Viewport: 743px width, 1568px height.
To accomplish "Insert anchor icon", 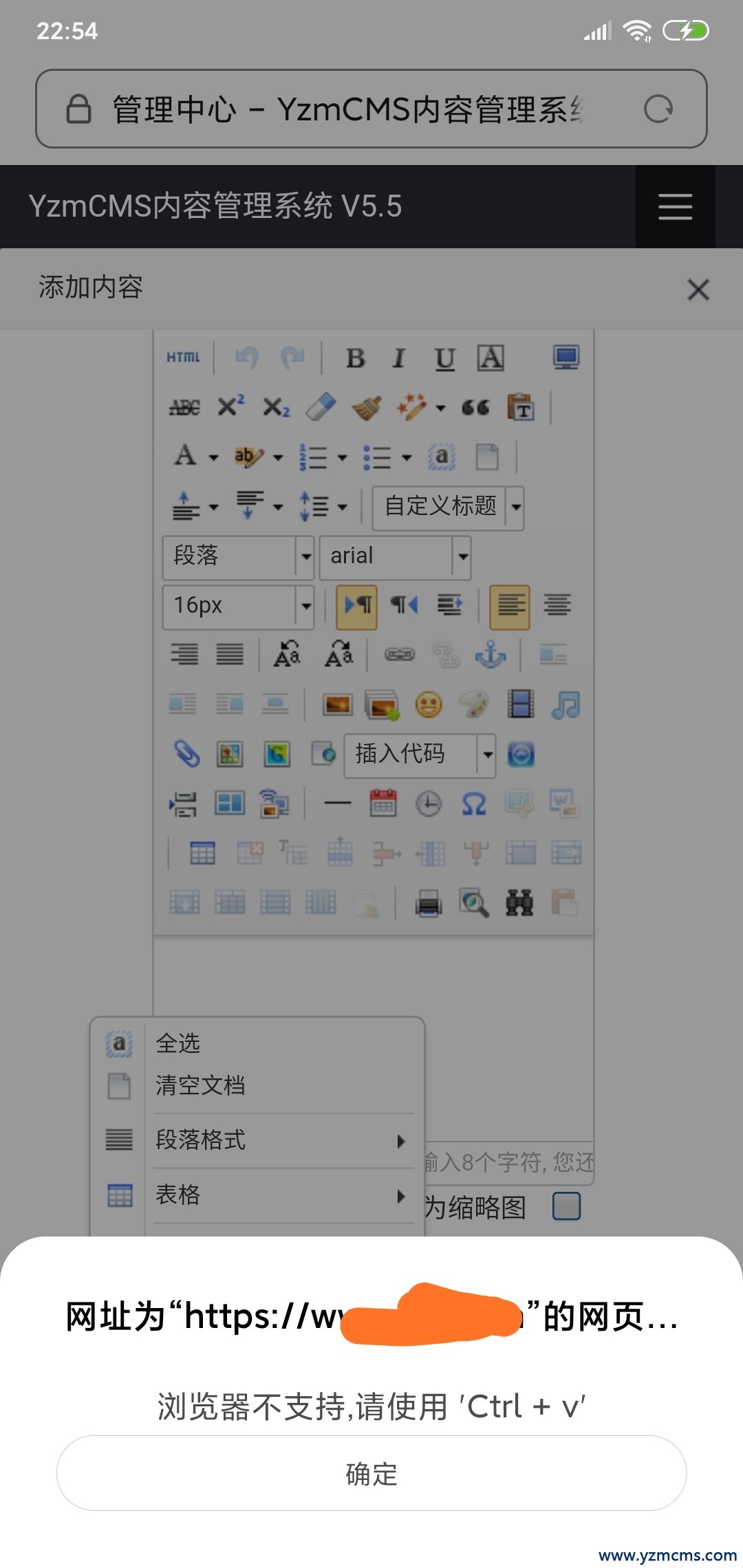I will point(491,654).
